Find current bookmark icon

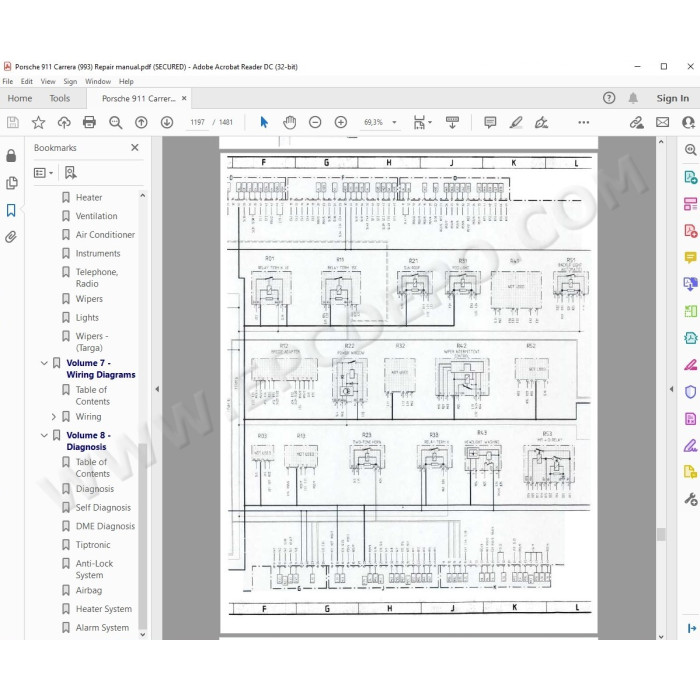[70, 173]
